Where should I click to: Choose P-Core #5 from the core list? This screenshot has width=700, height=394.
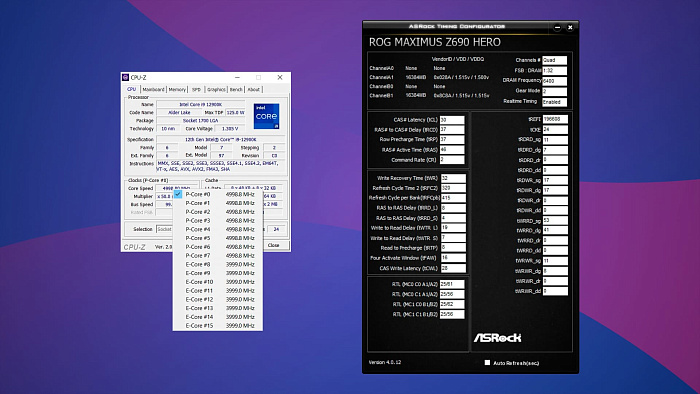coord(218,238)
